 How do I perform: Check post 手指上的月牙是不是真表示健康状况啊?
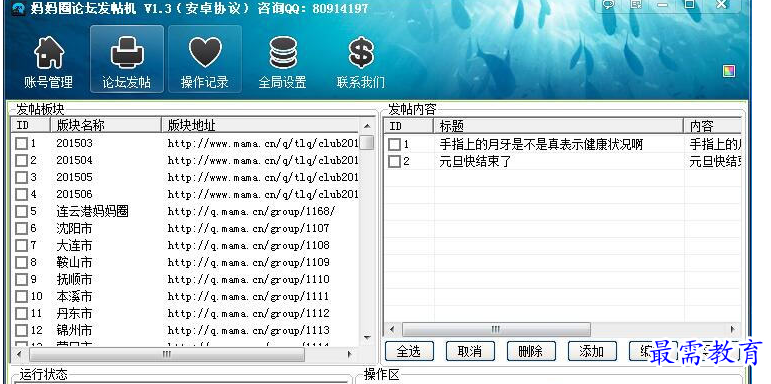pyautogui.click(x=394, y=145)
